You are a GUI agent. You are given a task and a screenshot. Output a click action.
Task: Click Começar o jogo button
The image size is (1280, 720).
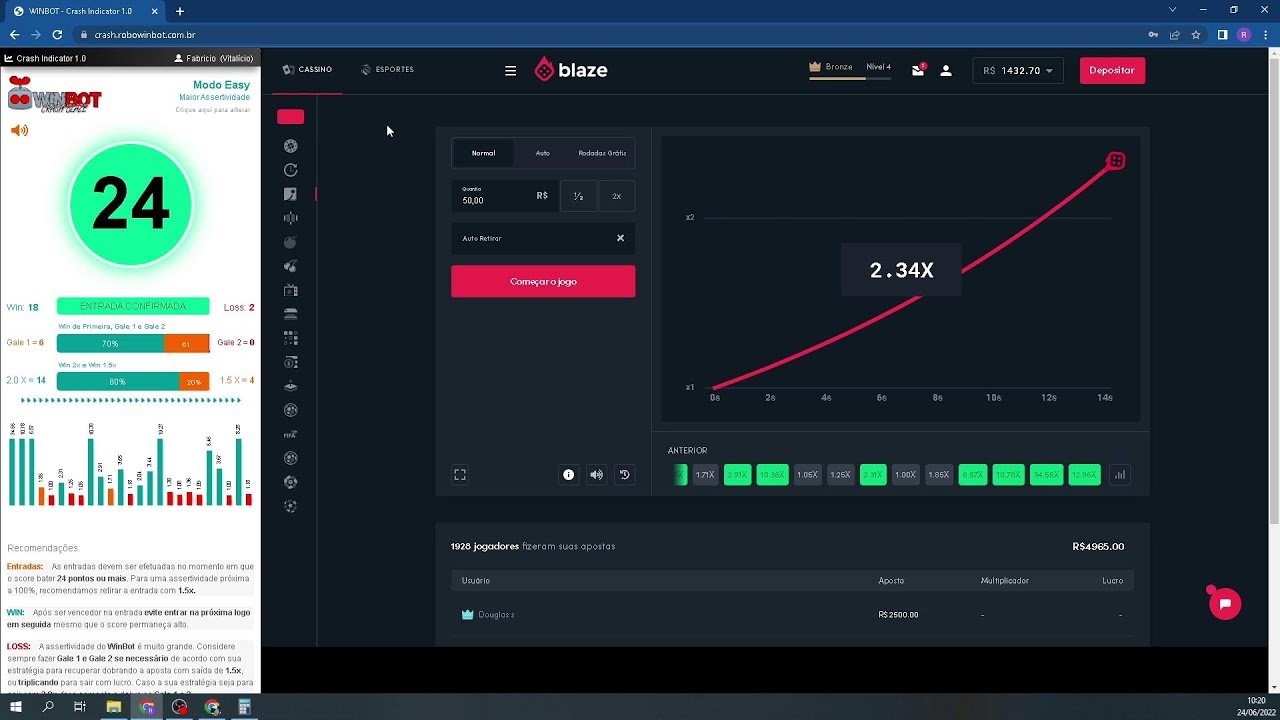click(543, 281)
